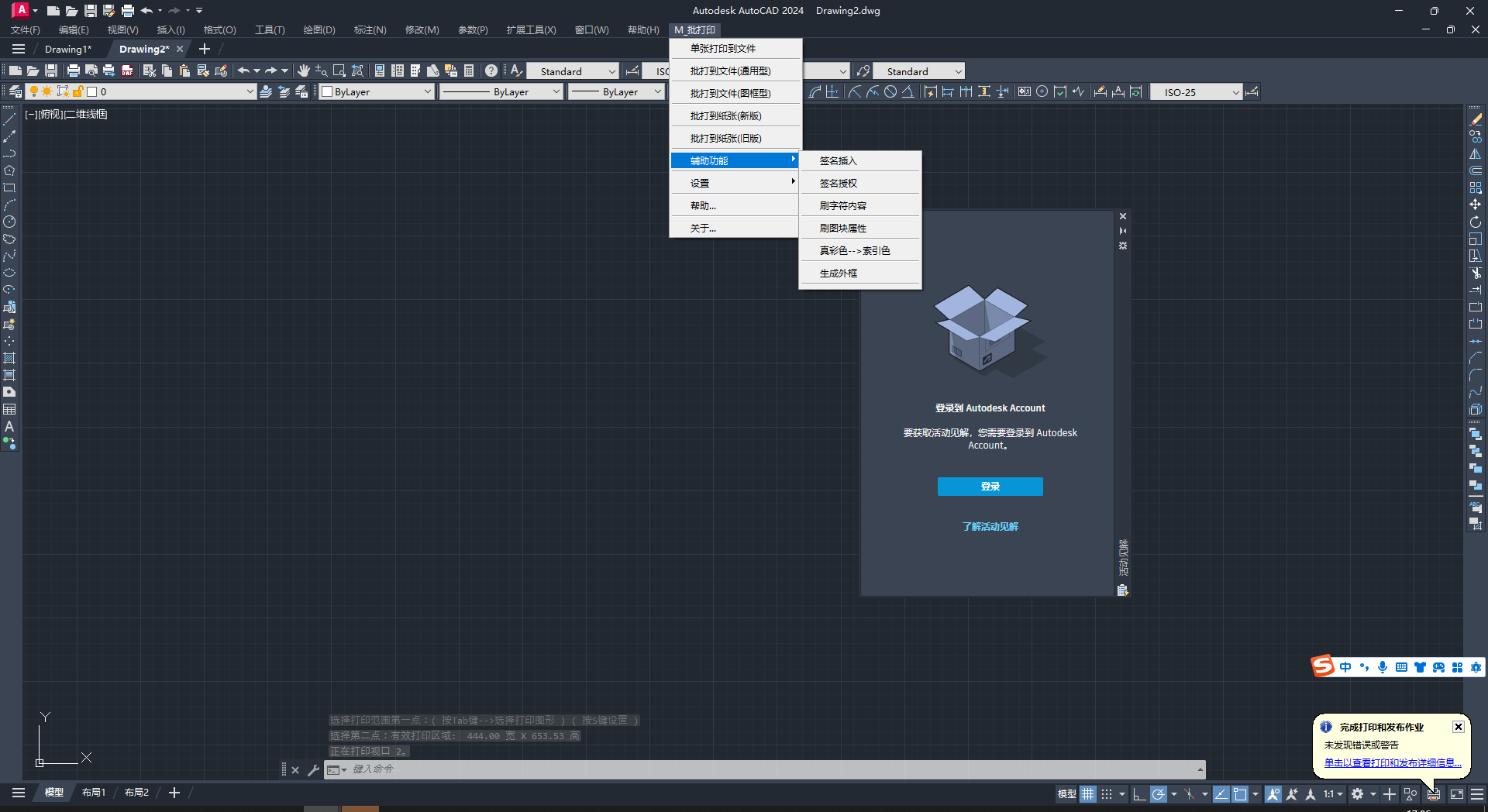Toggle drawing grid display in status bar

(x=1088, y=794)
